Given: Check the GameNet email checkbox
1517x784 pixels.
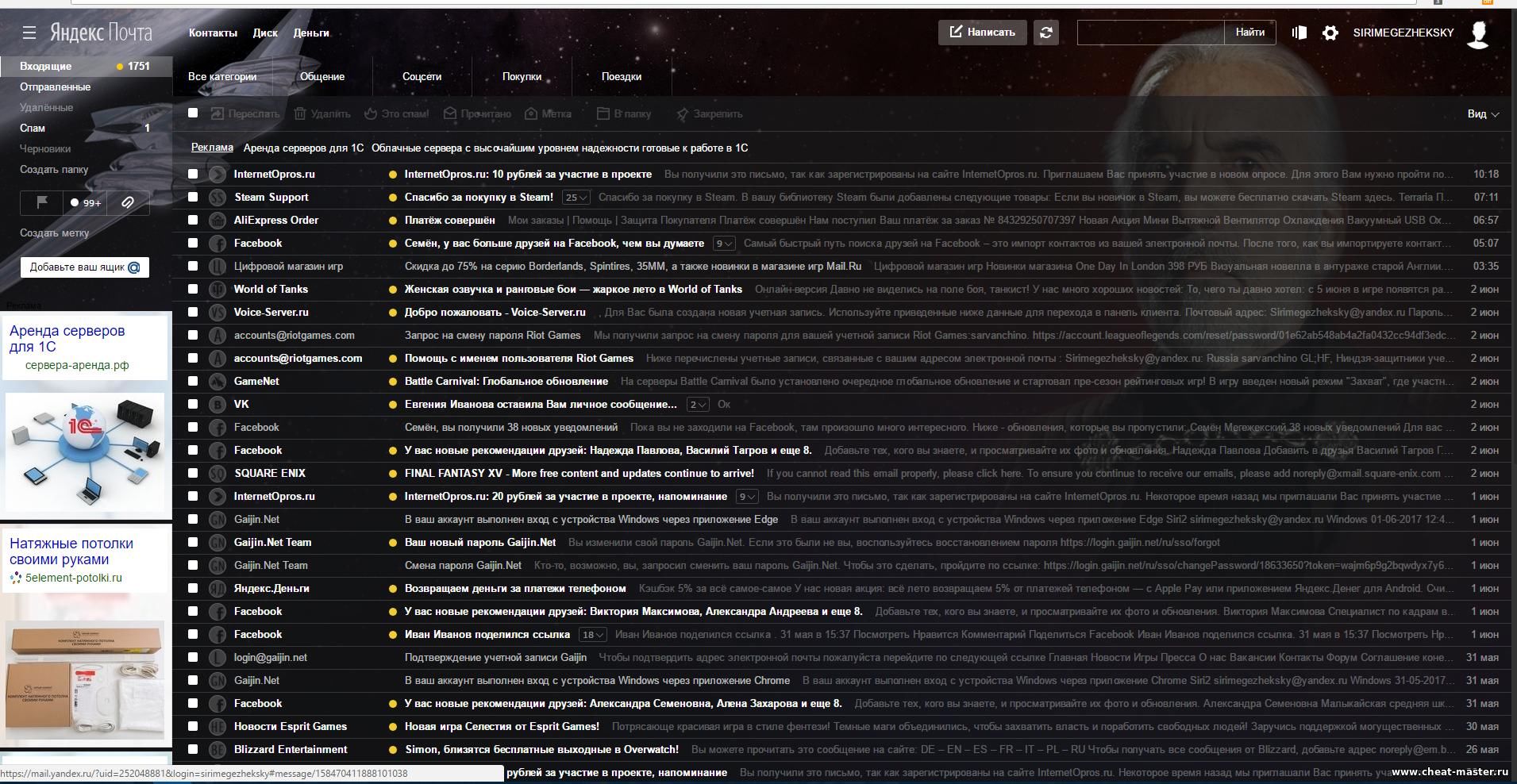Looking at the screenshot, I should point(193,381).
